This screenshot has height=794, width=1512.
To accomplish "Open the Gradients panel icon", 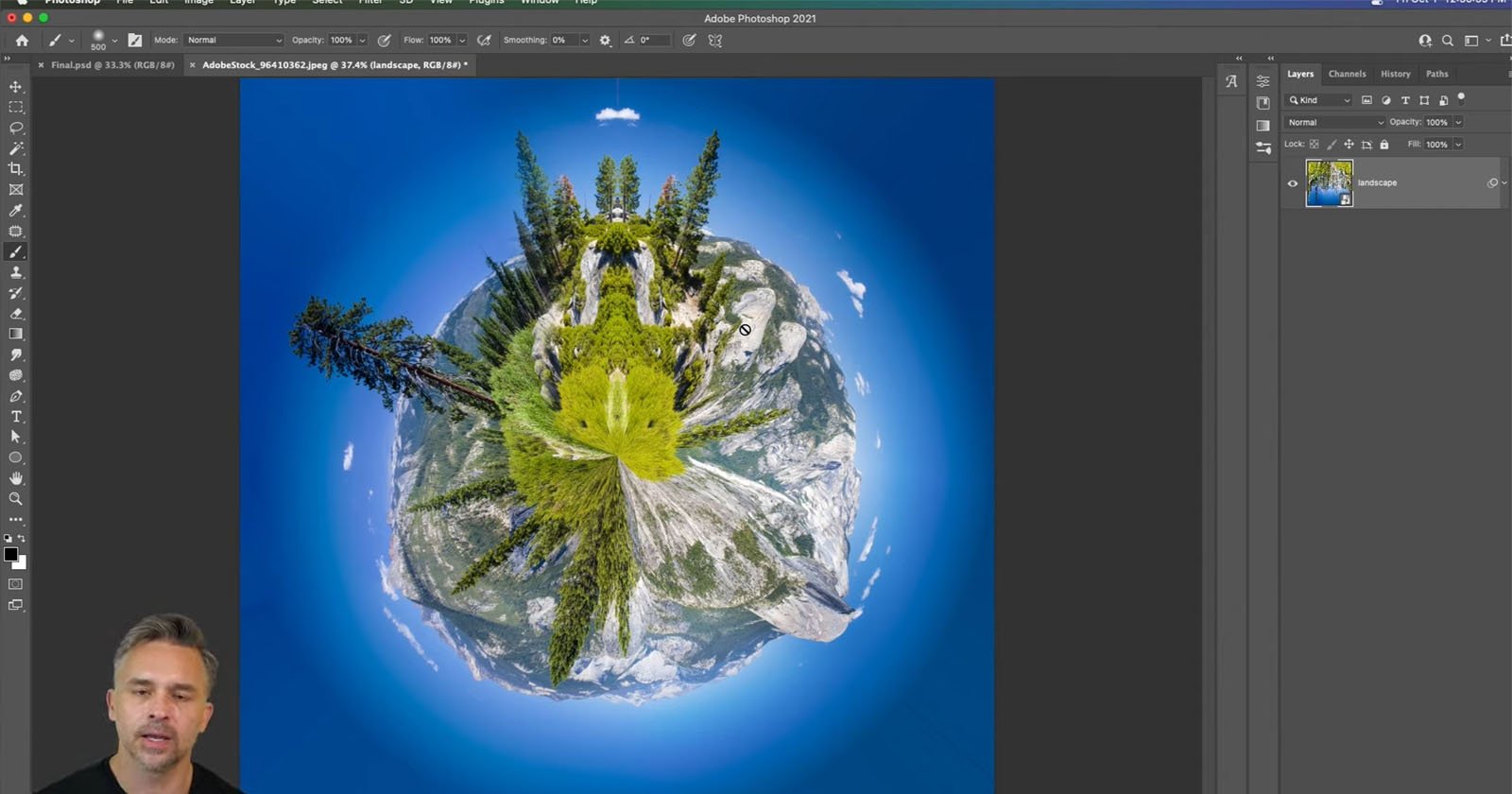I will pos(1263,125).
